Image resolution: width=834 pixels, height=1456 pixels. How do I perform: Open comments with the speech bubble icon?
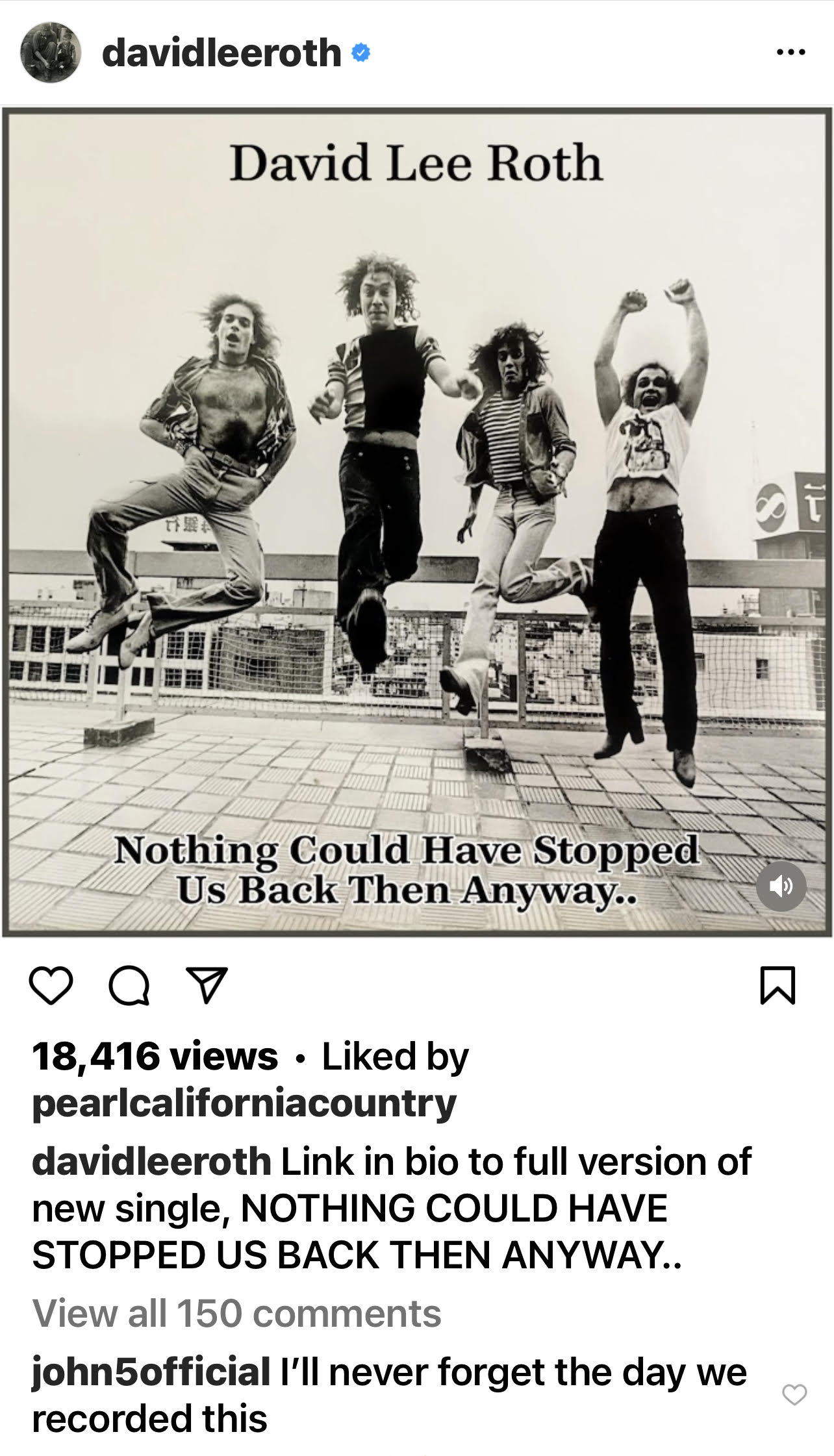(129, 986)
